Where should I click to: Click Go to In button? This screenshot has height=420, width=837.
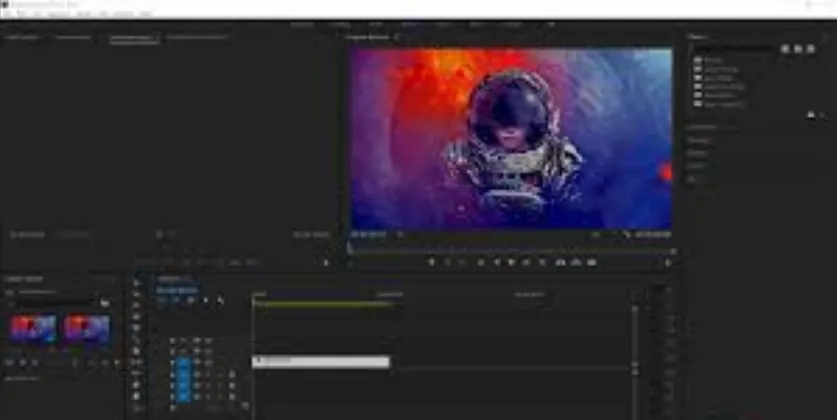pyautogui.click(x=480, y=262)
